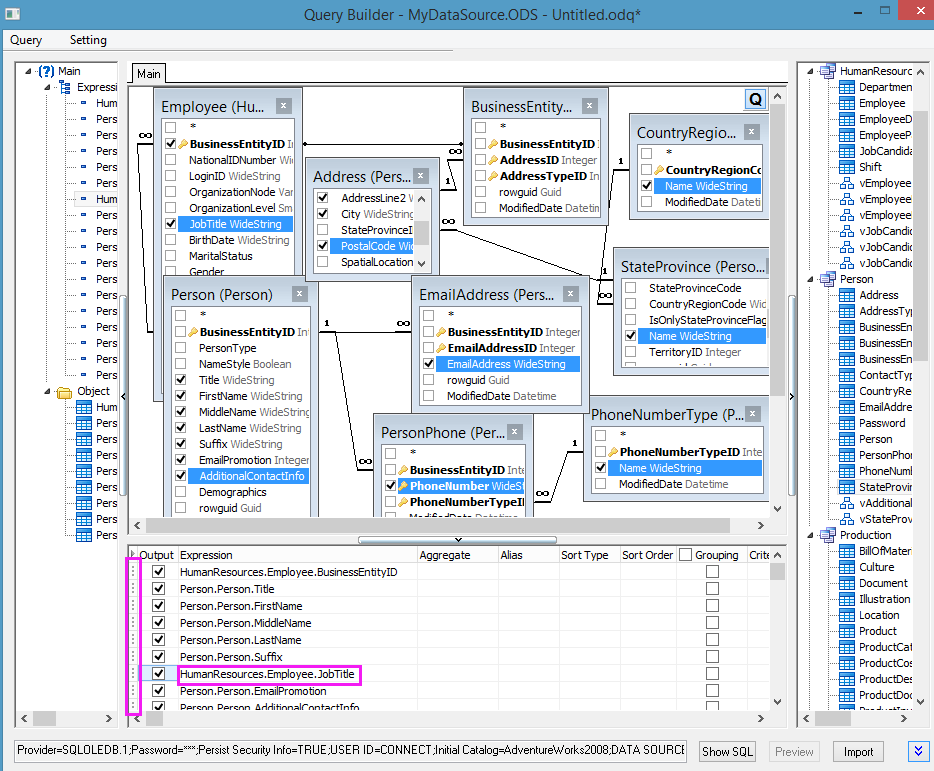Collapse Production schema in right tree
The width and height of the screenshot is (934, 771).
click(x=810, y=535)
